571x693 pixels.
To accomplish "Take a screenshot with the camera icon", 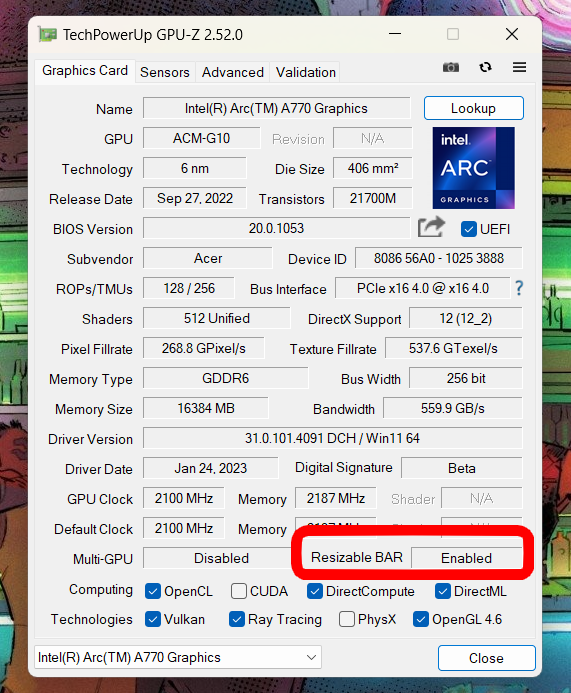I will tap(451, 67).
